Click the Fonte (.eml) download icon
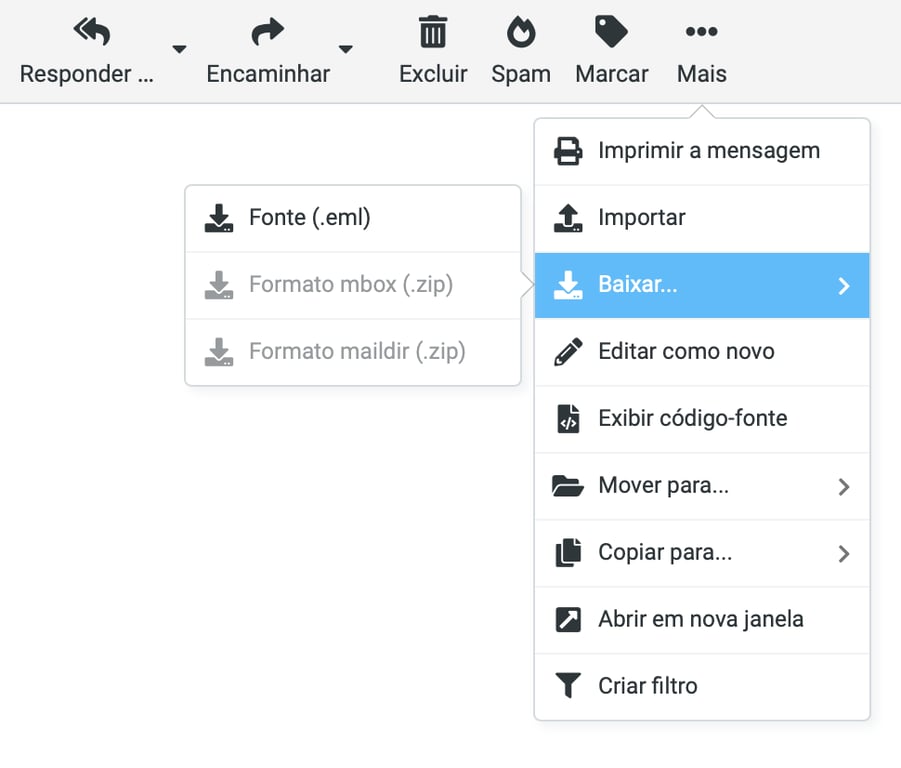901x768 pixels. [x=219, y=218]
